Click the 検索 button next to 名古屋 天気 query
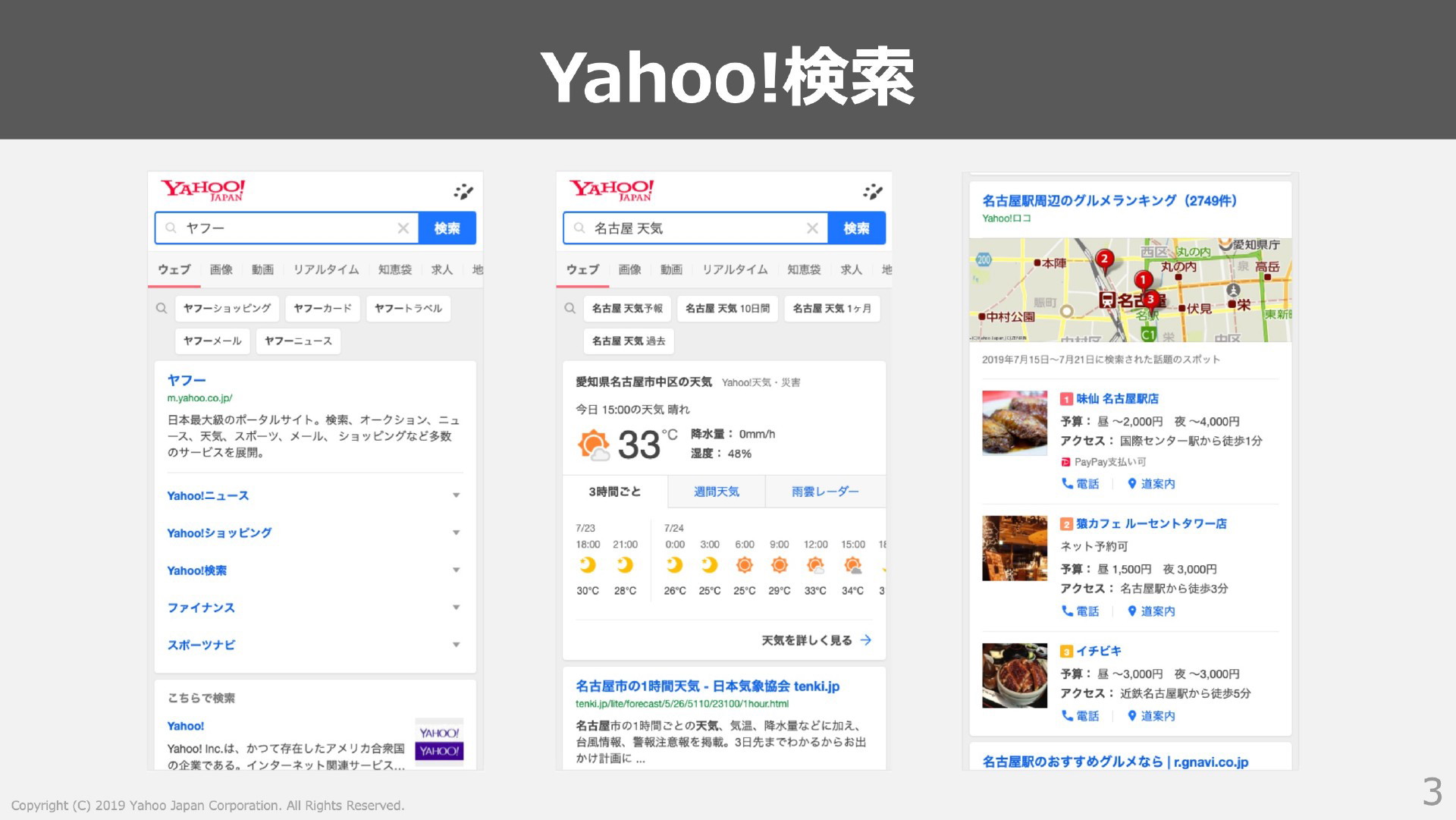 click(856, 228)
